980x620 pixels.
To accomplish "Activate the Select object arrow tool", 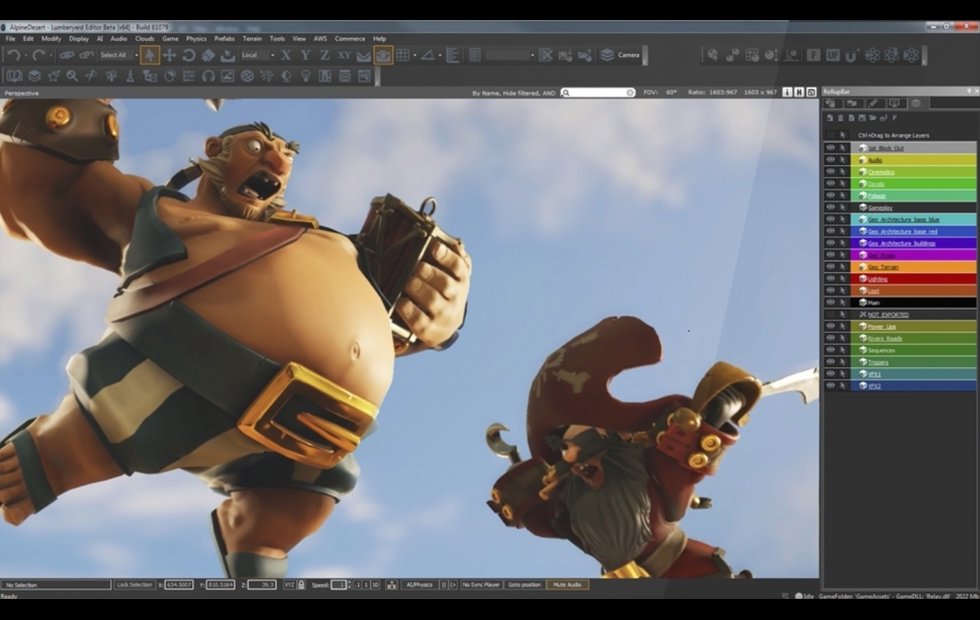I will (x=150, y=55).
